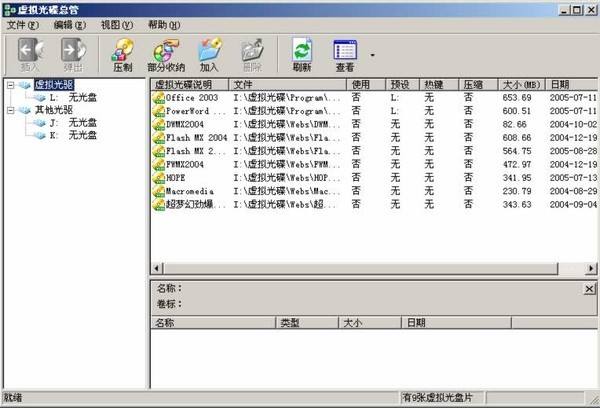This screenshot has height=408, width=600.
Task: Click size value 653.69
Action: click(517, 98)
